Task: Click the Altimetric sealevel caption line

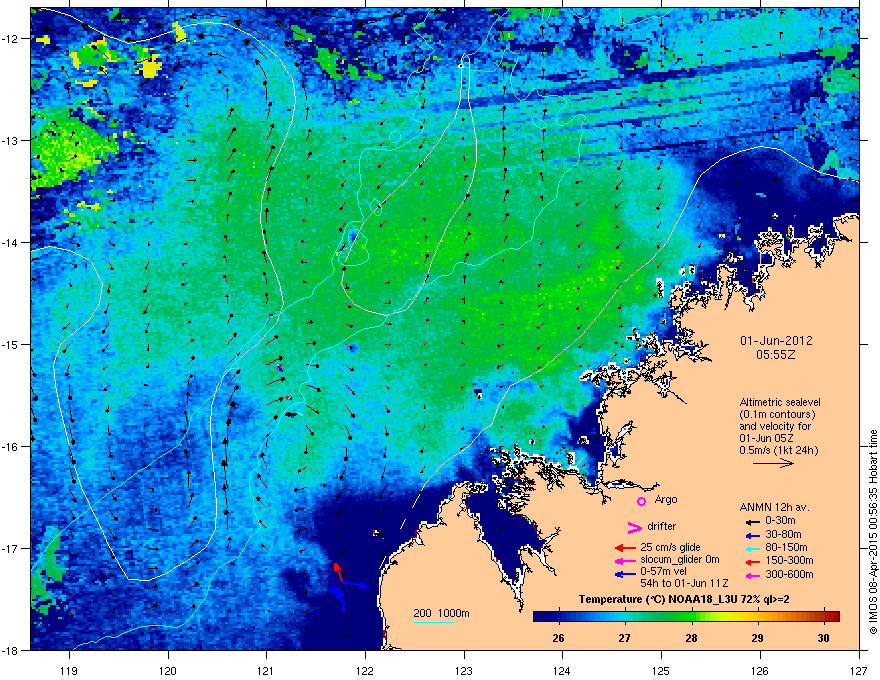Action: [780, 402]
